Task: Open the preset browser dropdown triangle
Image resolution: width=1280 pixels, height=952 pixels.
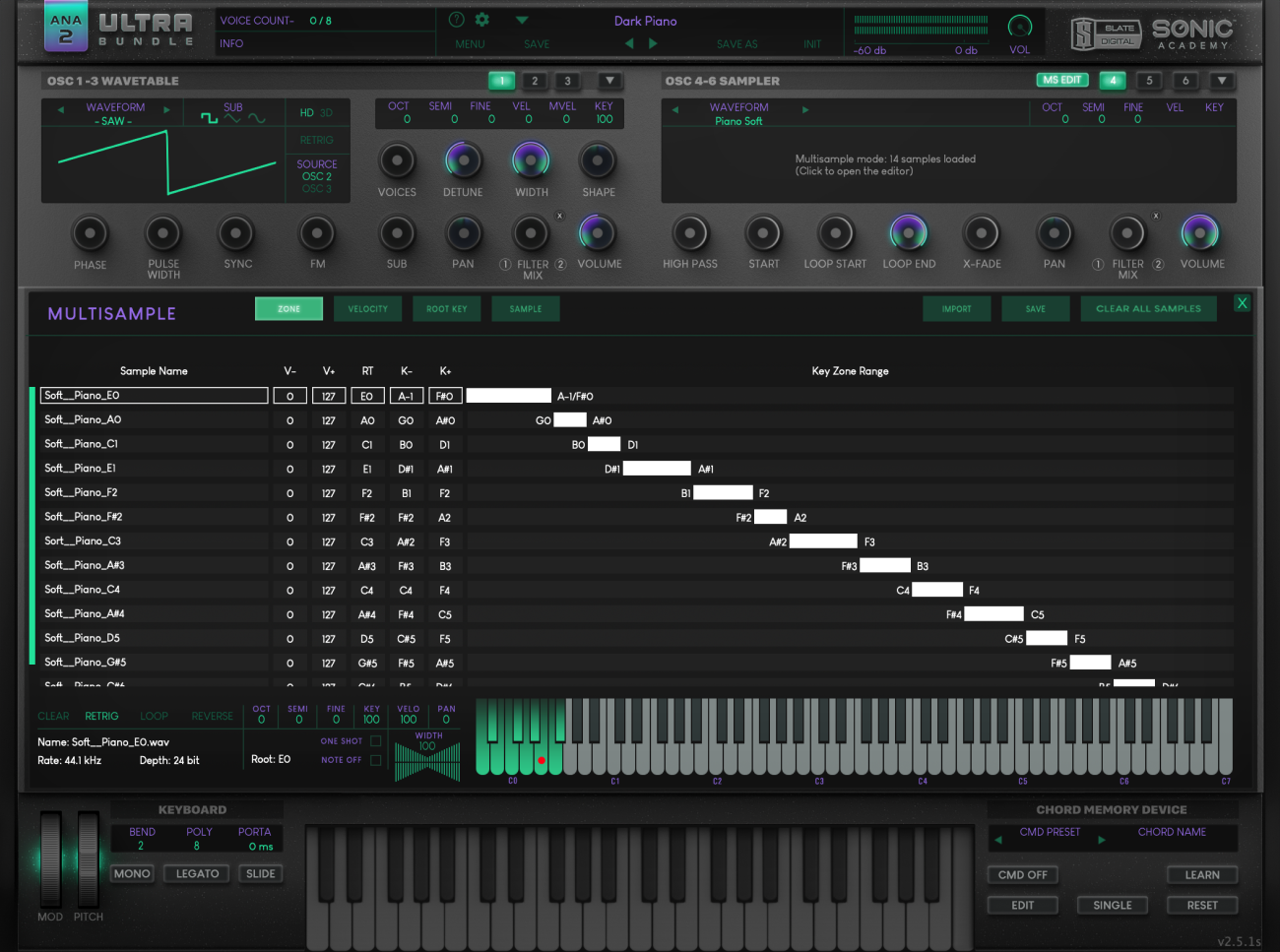Action: click(522, 20)
